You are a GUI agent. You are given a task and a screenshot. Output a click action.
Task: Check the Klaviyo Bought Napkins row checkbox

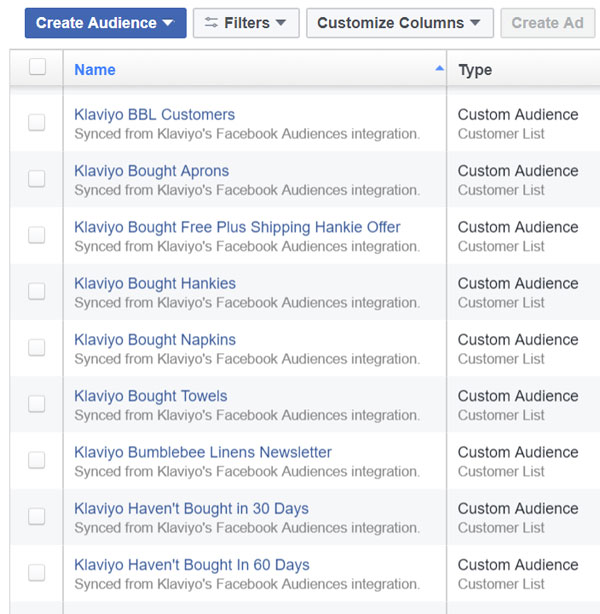tap(36, 348)
